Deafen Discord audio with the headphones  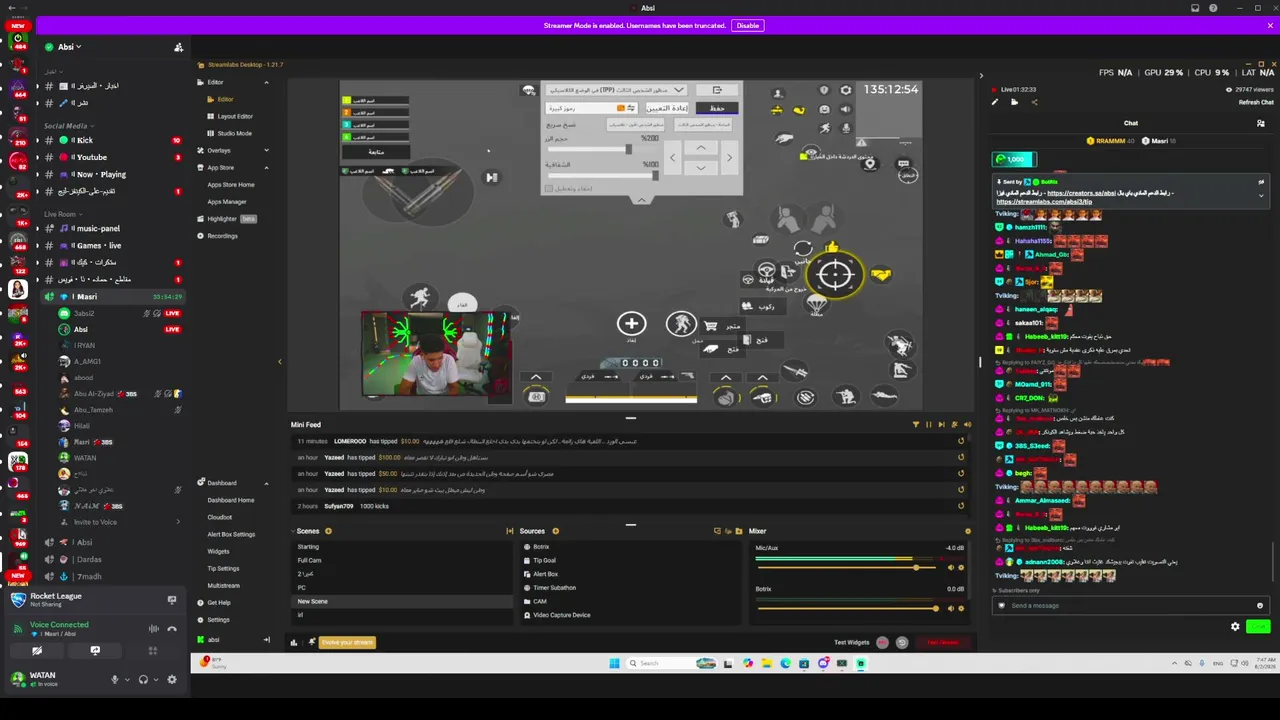click(x=143, y=679)
